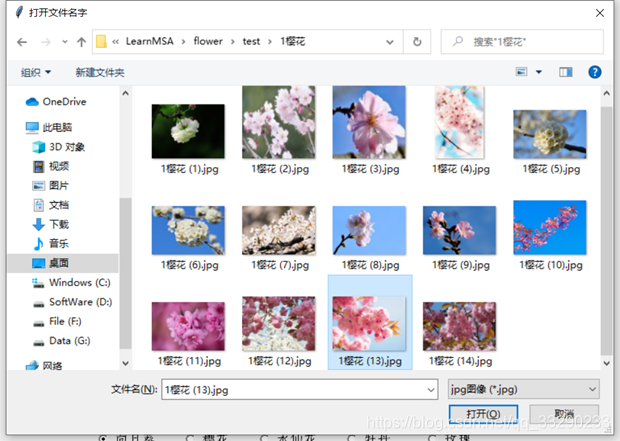Image resolution: width=620 pixels, height=441 pixels.
Task: Click the 取消 button
Action: (564, 414)
